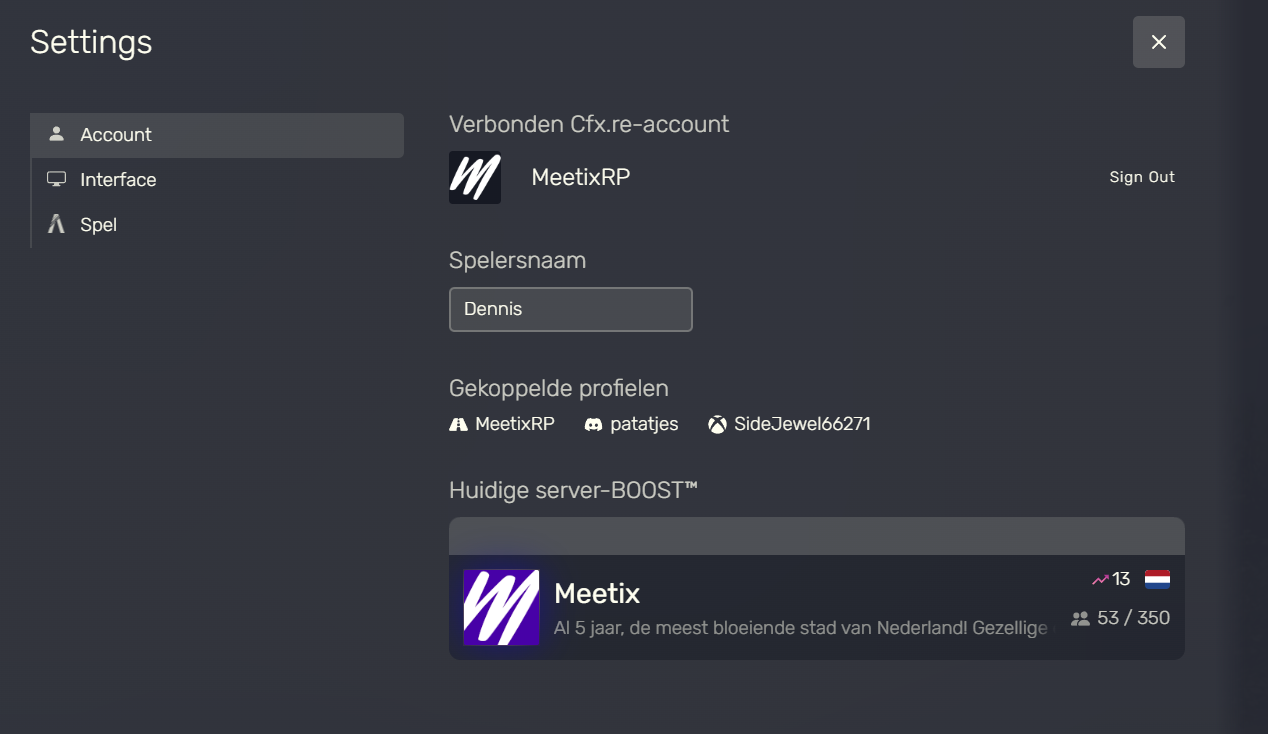This screenshot has width=1268, height=734.
Task: Click the player count 53 / 350
Action: (1132, 618)
